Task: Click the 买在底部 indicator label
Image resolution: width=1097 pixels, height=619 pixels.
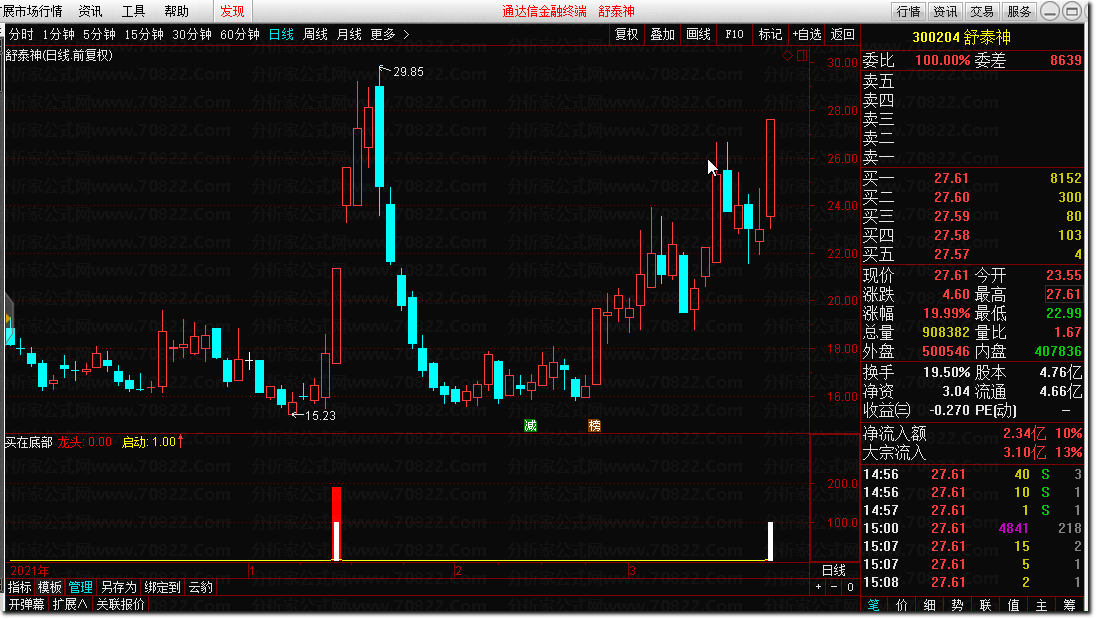Action: (x=29, y=442)
